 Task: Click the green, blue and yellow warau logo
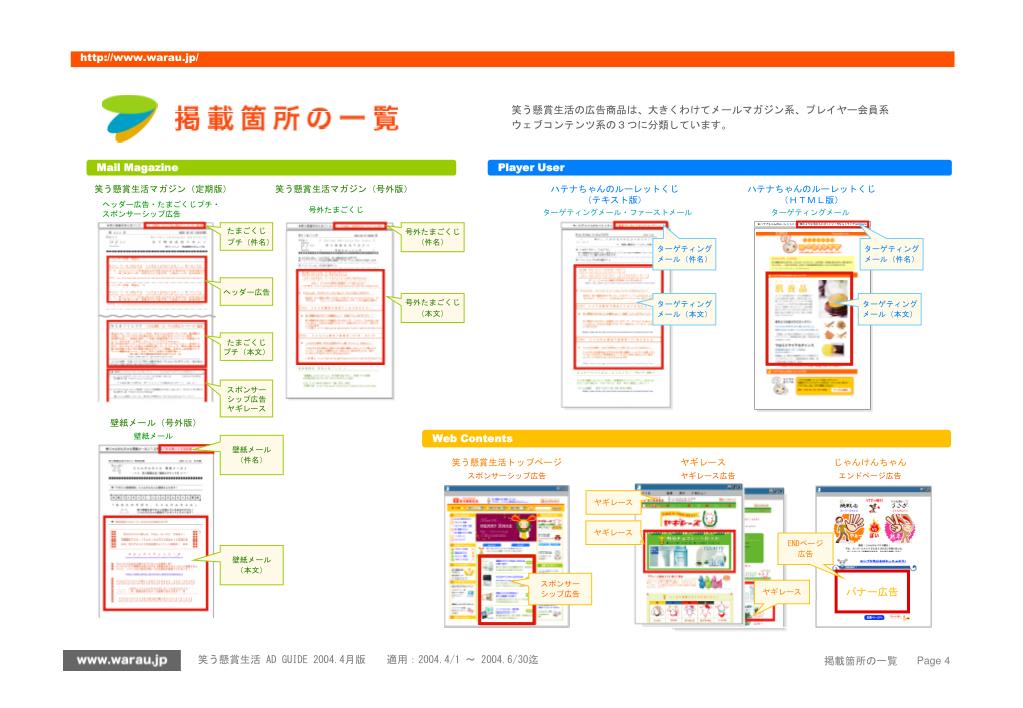point(130,119)
